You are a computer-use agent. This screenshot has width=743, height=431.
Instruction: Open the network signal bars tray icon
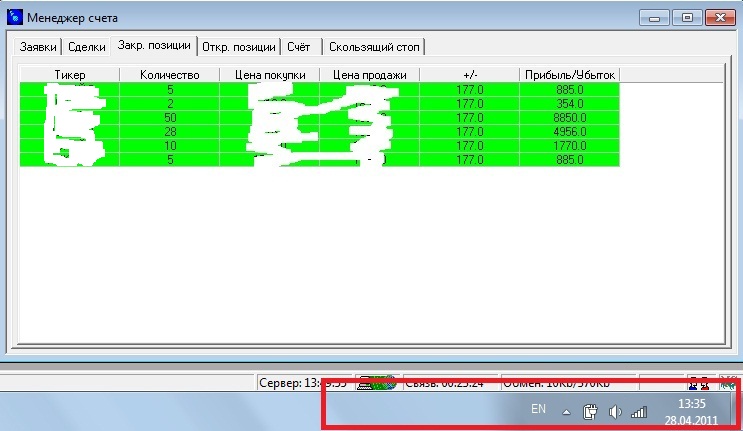[639, 412]
